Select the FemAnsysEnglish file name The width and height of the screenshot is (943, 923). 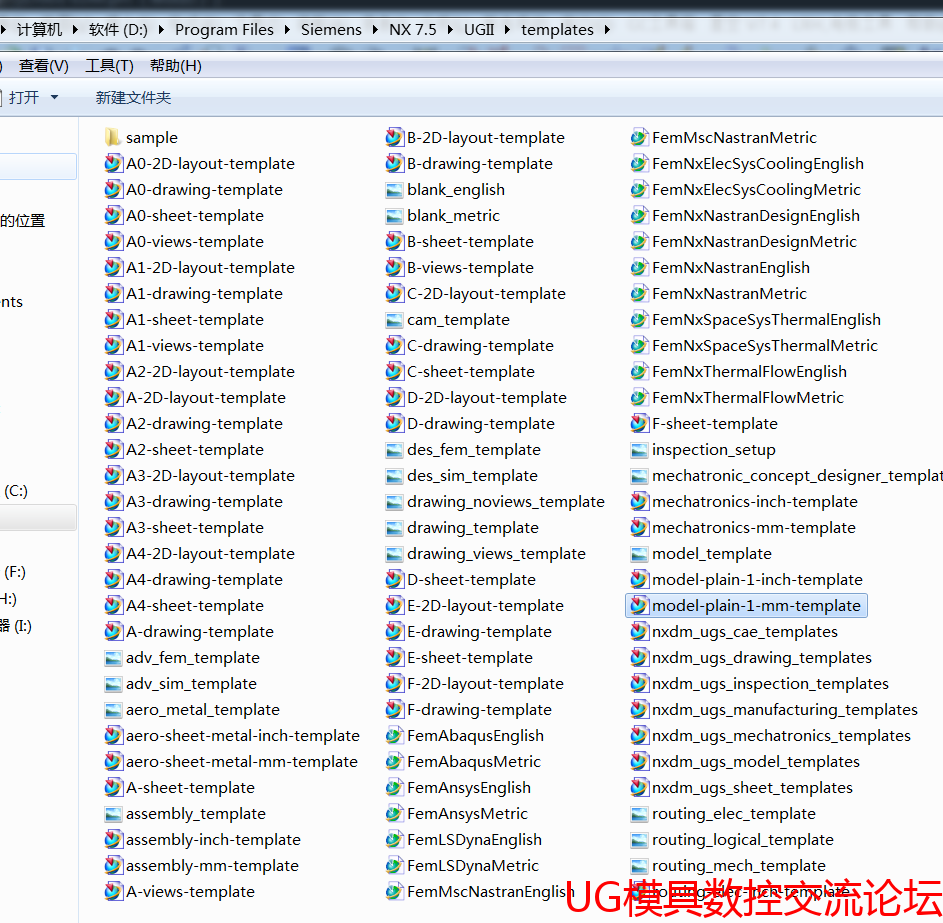[x=469, y=788]
